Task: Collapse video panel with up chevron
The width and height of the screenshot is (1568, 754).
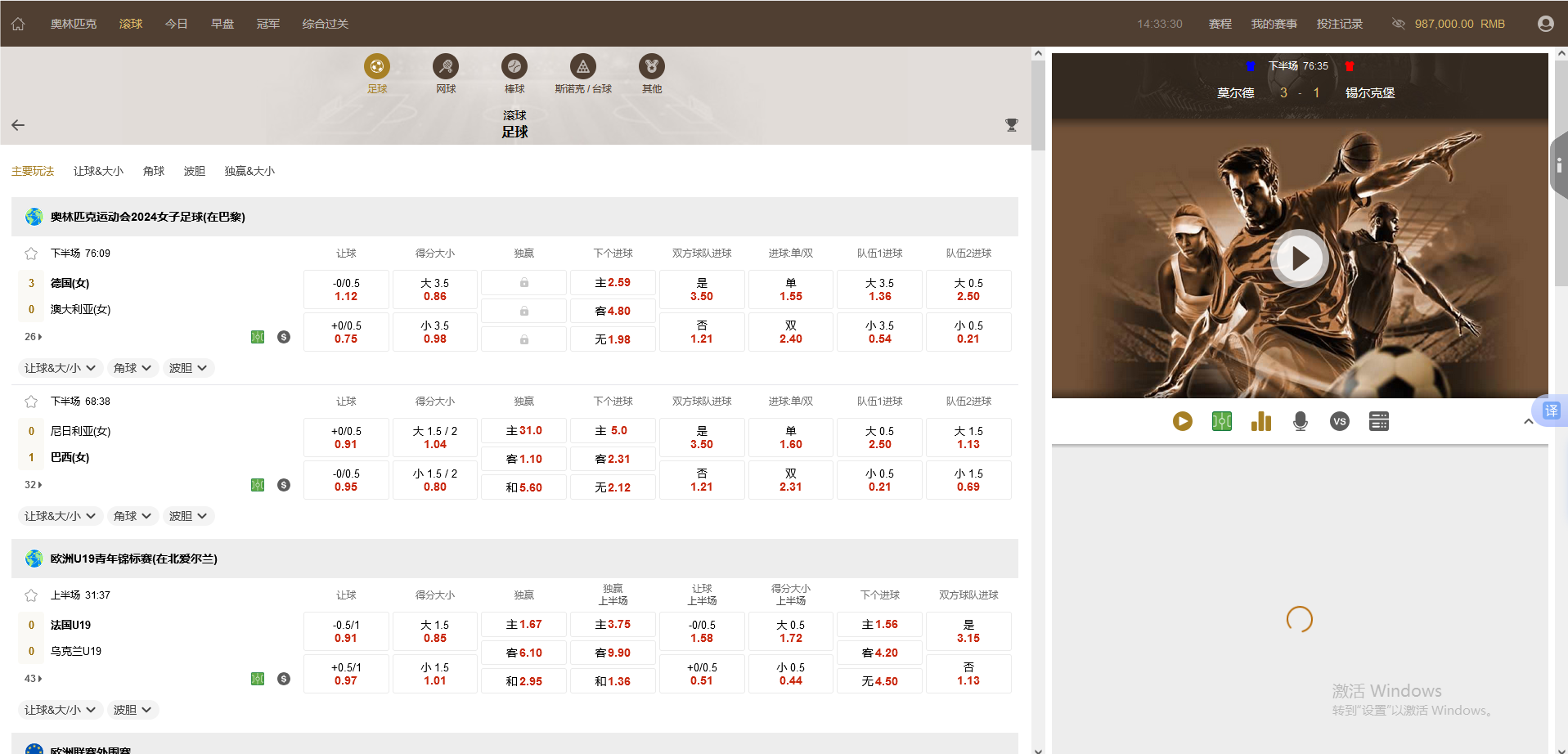Action: point(1528,421)
